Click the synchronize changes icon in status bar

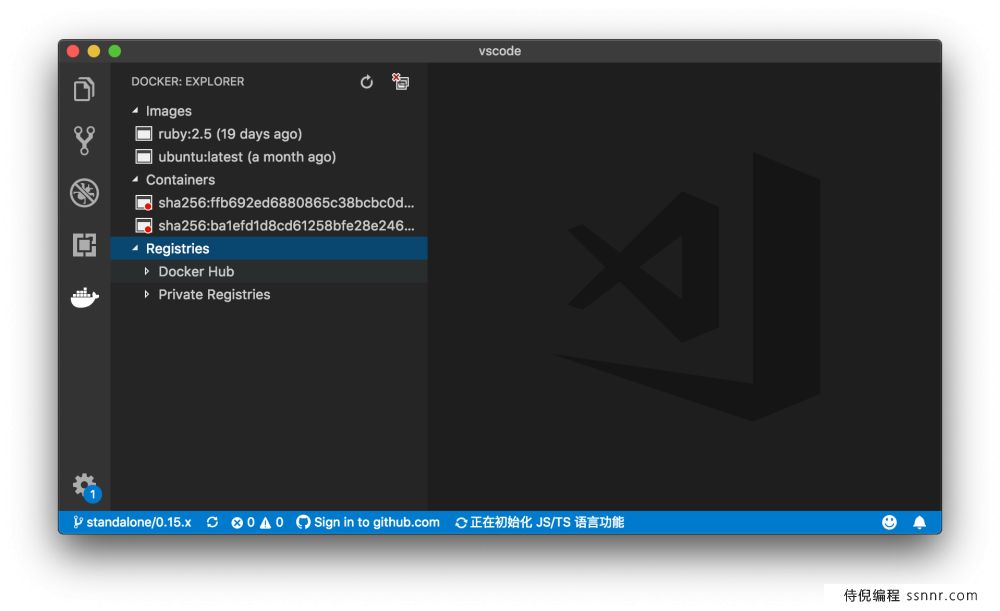212,522
